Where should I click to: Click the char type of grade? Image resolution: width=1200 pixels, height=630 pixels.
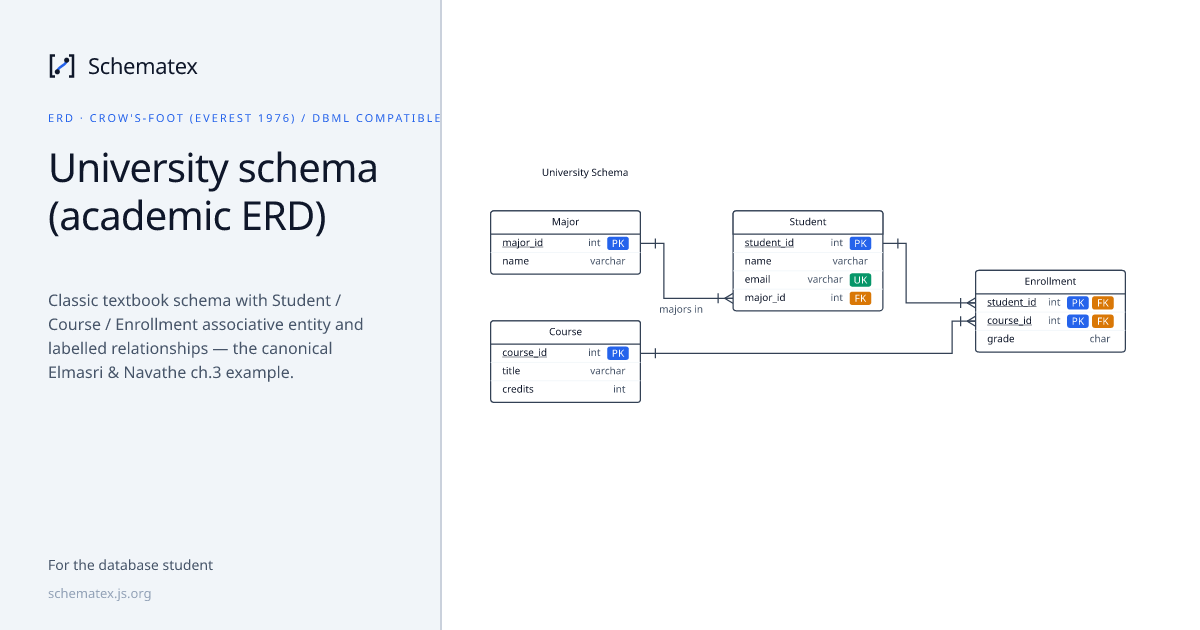click(x=1100, y=339)
